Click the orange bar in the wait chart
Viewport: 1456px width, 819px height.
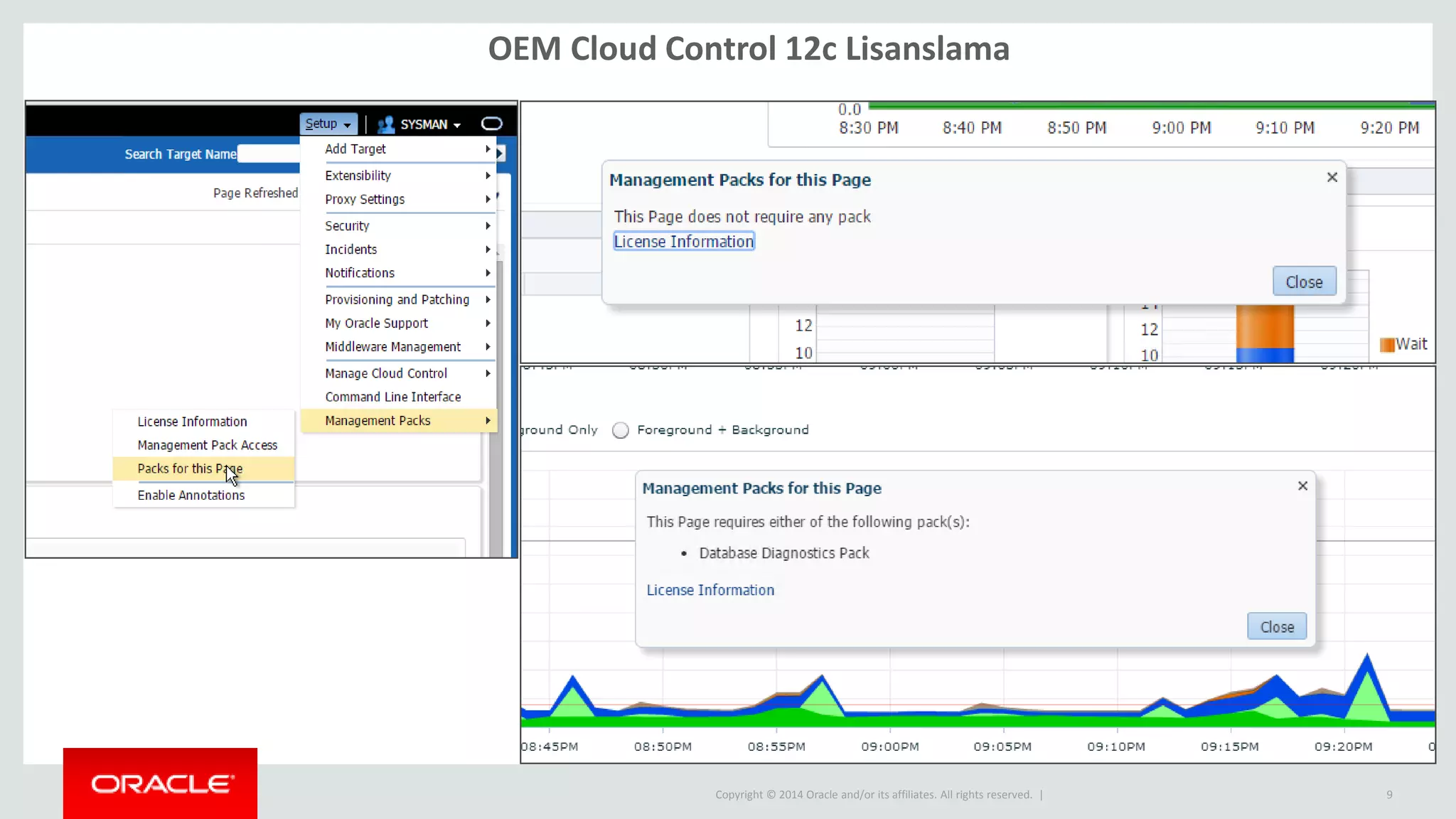point(1265,326)
